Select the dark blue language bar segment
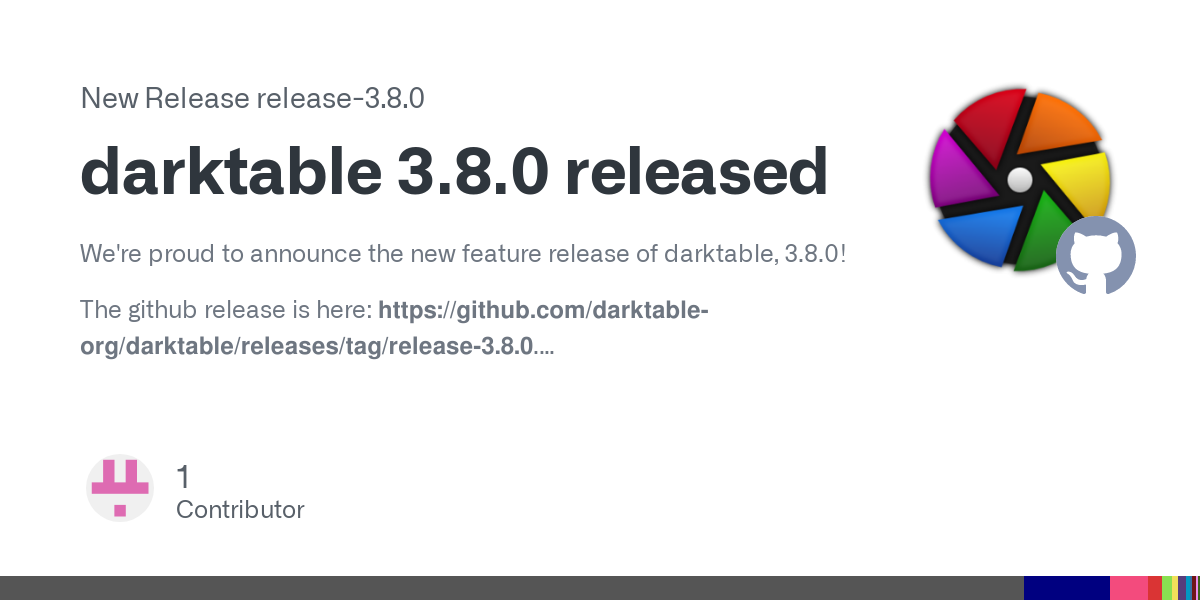The height and width of the screenshot is (600, 1200). tap(1067, 588)
